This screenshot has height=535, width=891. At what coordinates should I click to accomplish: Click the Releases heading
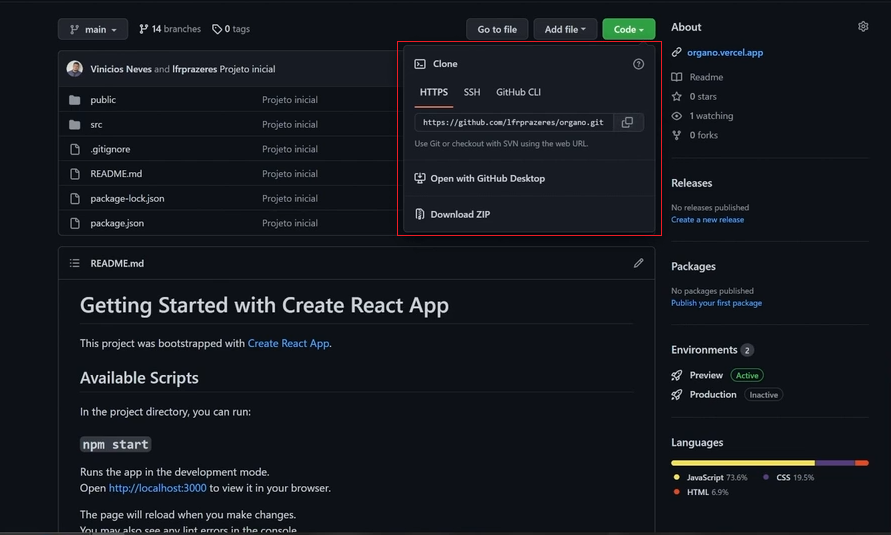pos(692,183)
